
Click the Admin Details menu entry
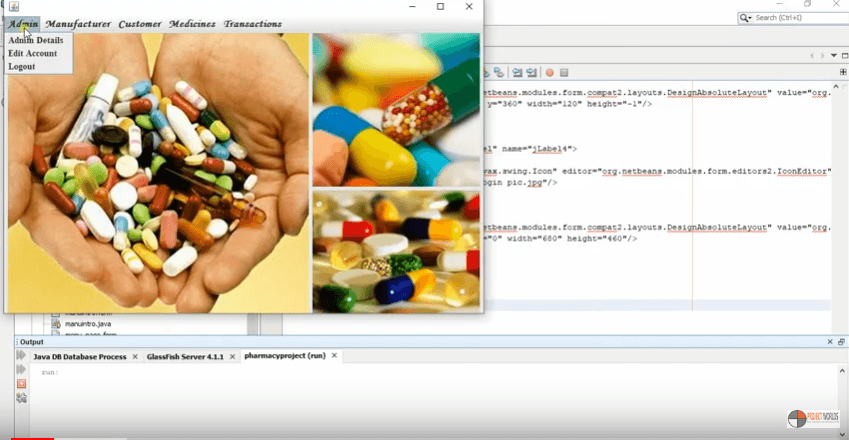[35, 40]
